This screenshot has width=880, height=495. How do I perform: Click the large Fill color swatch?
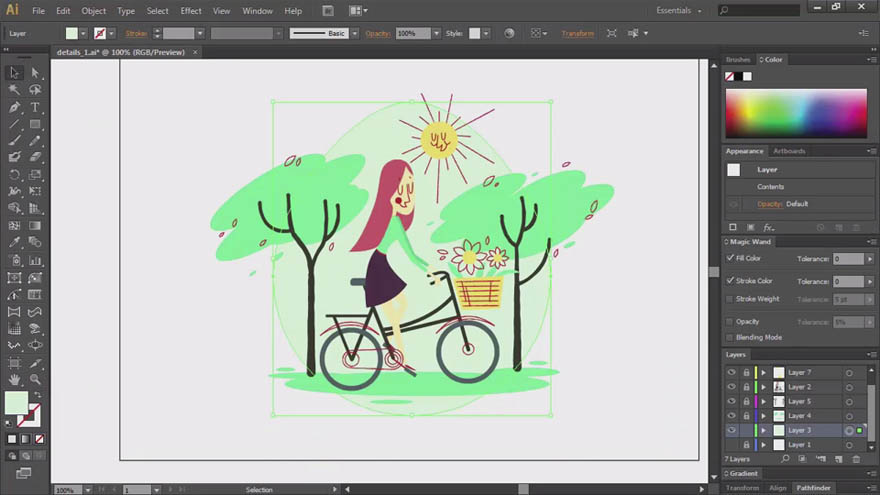[16, 403]
